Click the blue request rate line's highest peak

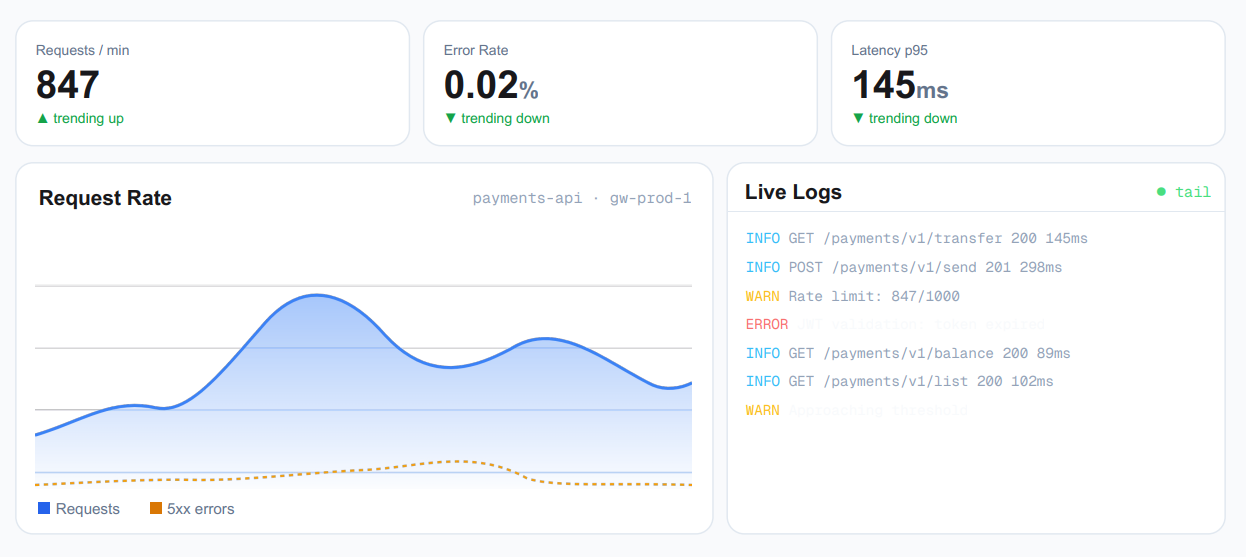(x=316, y=295)
